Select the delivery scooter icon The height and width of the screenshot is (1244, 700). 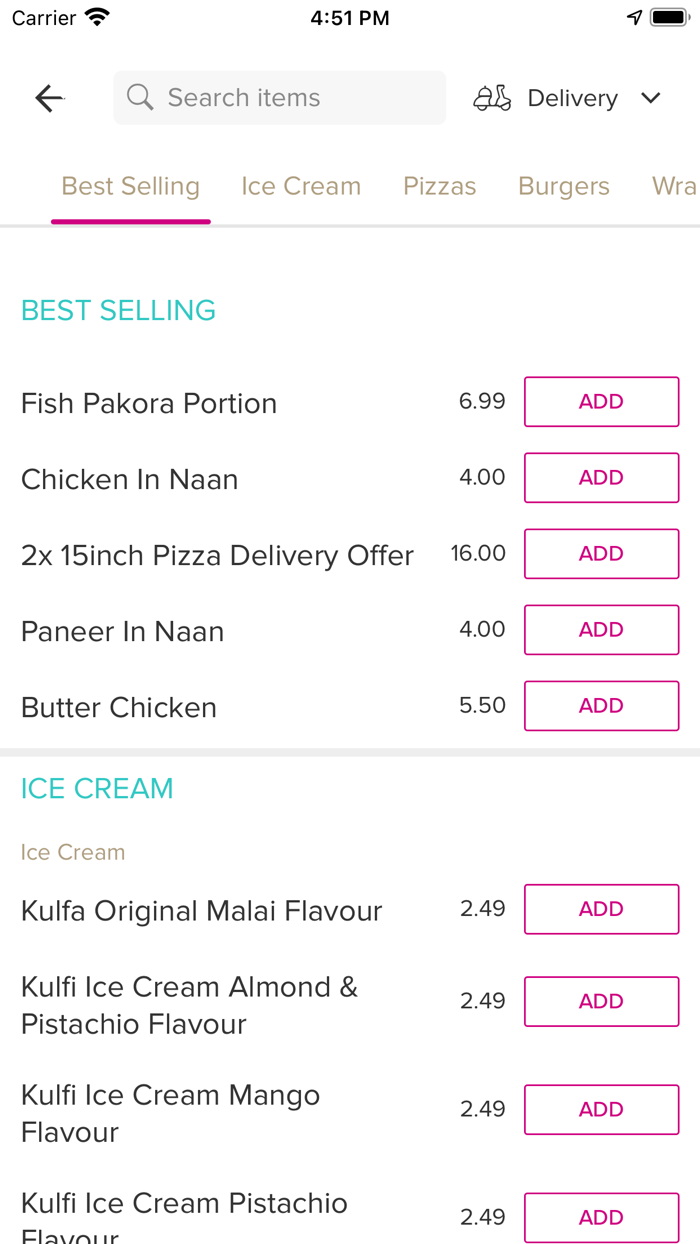point(492,97)
